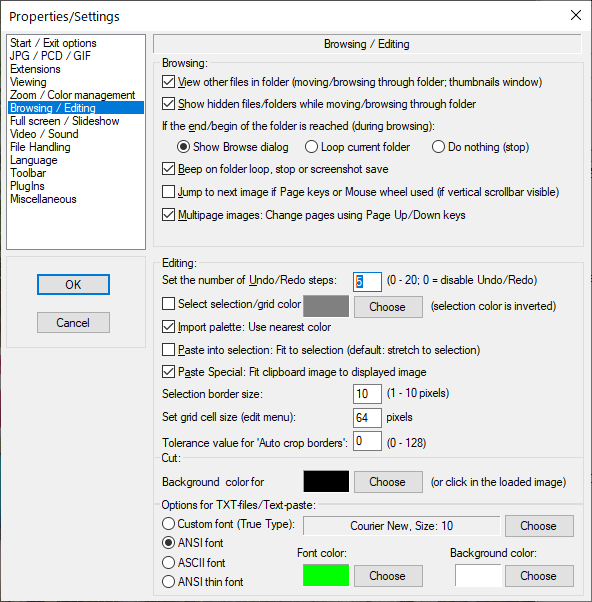Enable Paste into selection: Fit option
Viewport: 592px width, 602px height.
tap(168, 350)
